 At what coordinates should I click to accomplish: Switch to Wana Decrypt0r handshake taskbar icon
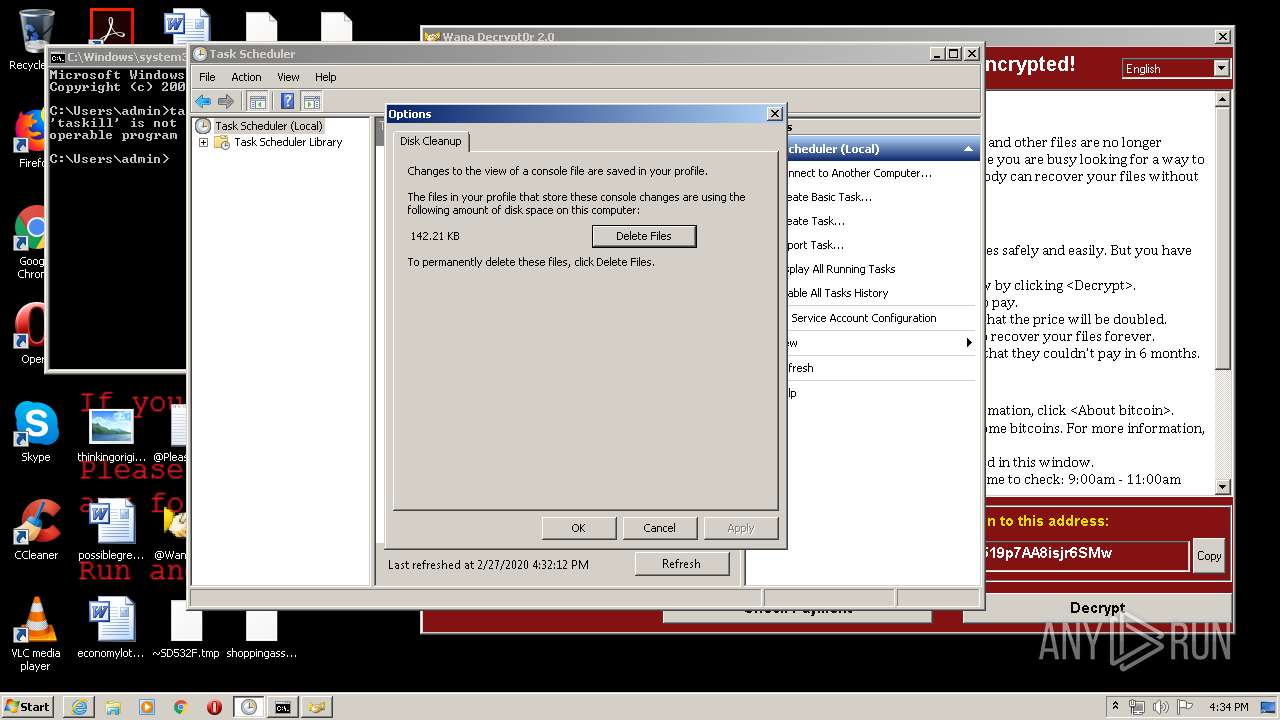317,707
